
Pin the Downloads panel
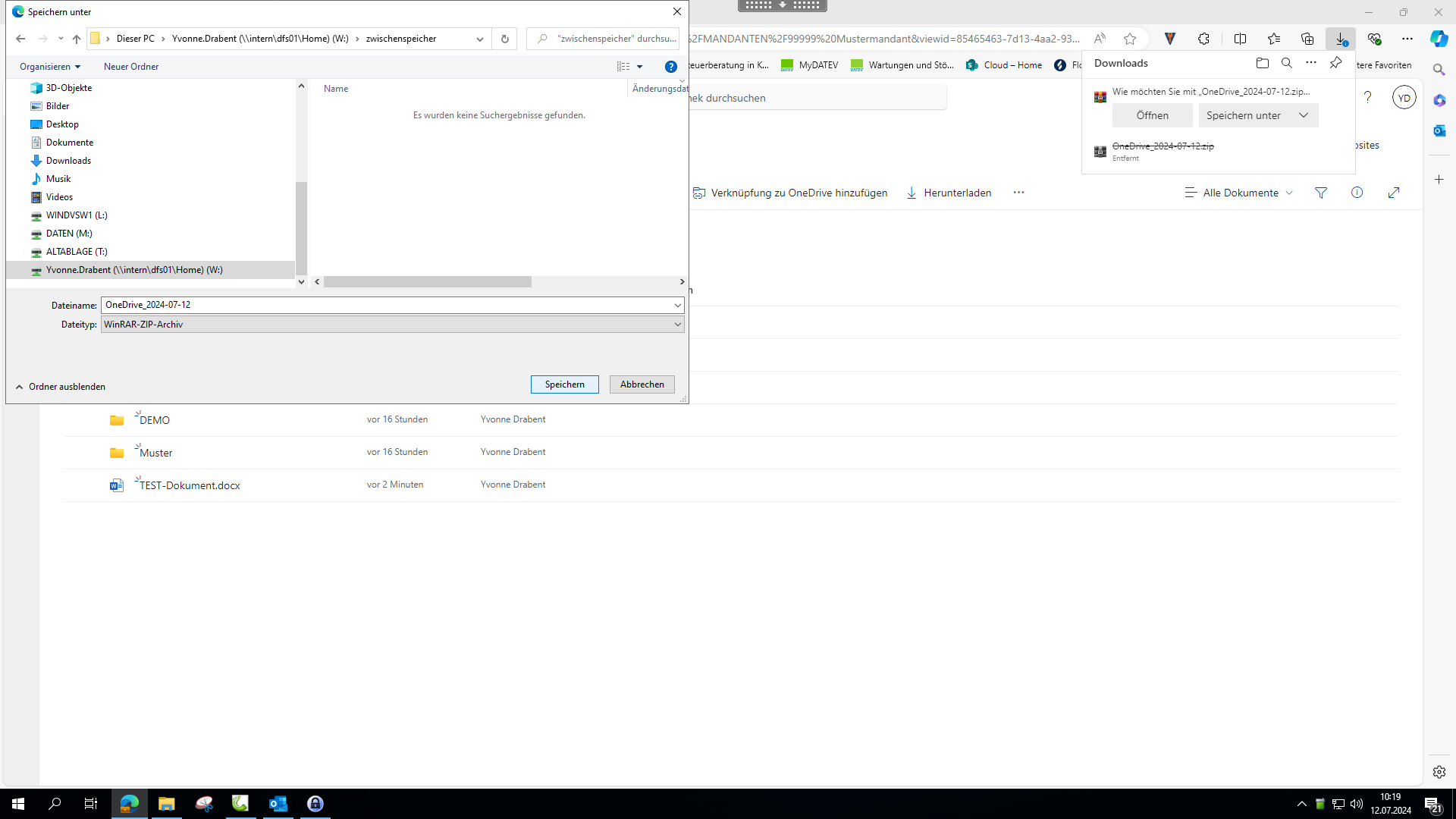(x=1335, y=63)
